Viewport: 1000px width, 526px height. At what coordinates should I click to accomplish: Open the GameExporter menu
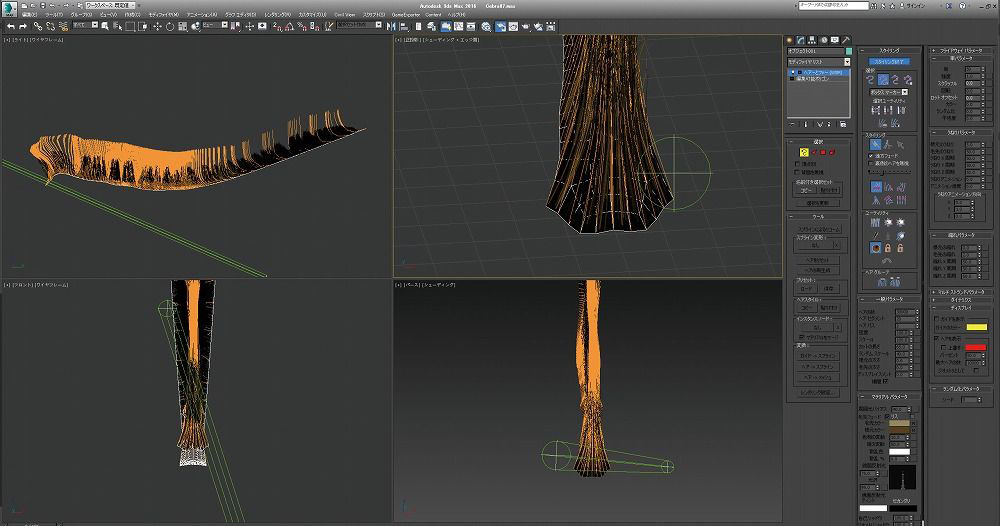pos(407,15)
